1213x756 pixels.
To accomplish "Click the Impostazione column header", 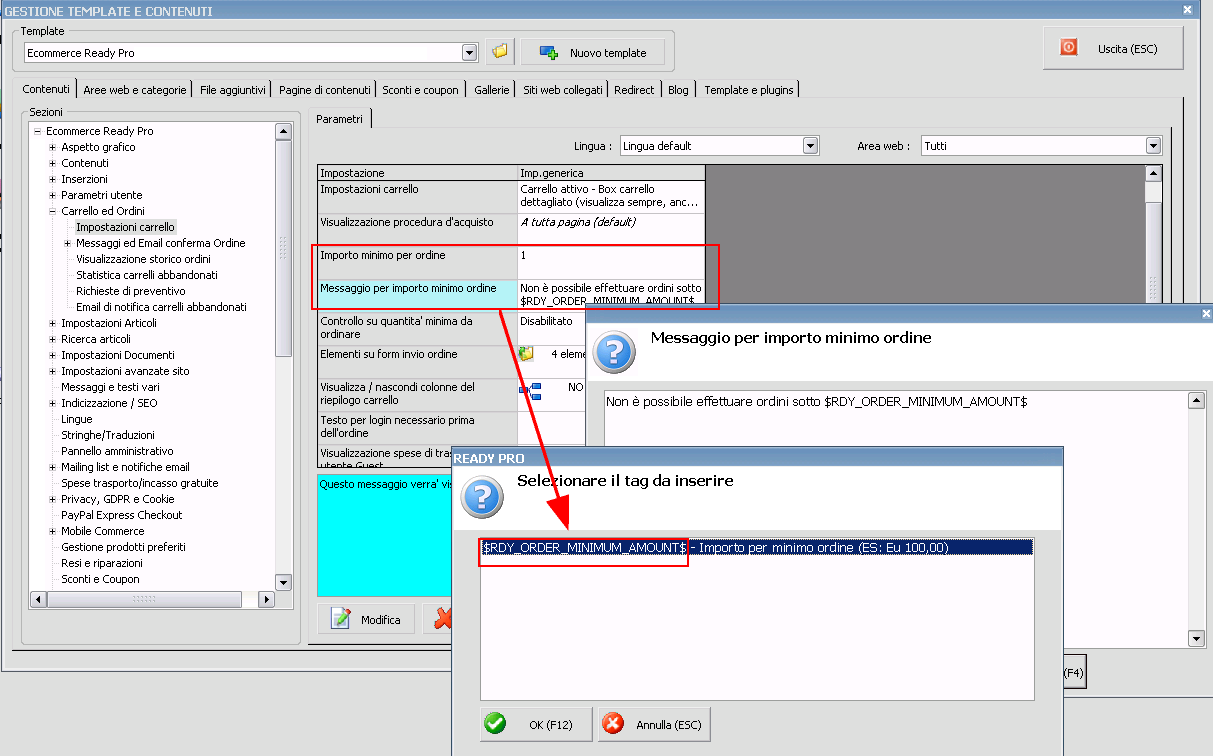I will (x=418, y=173).
